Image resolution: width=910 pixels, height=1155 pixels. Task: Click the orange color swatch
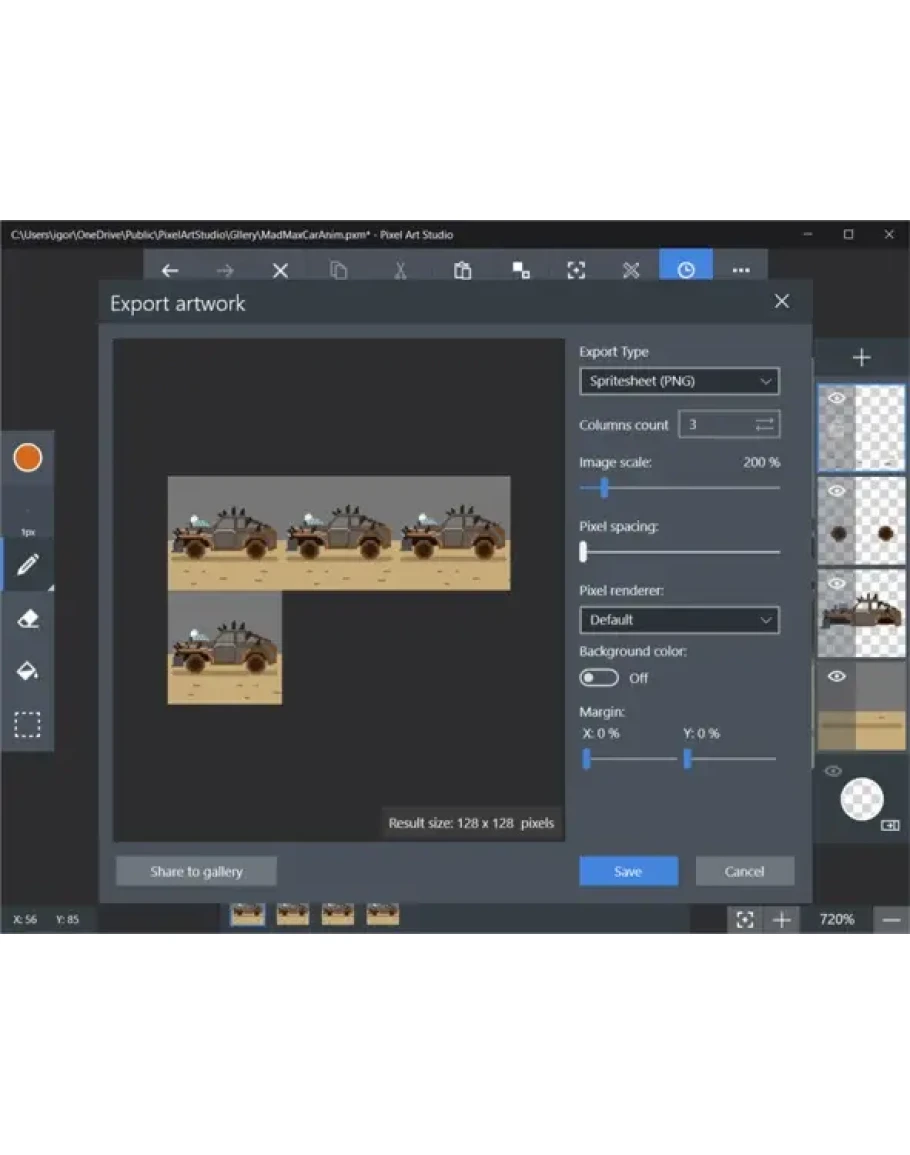[x=27, y=458]
